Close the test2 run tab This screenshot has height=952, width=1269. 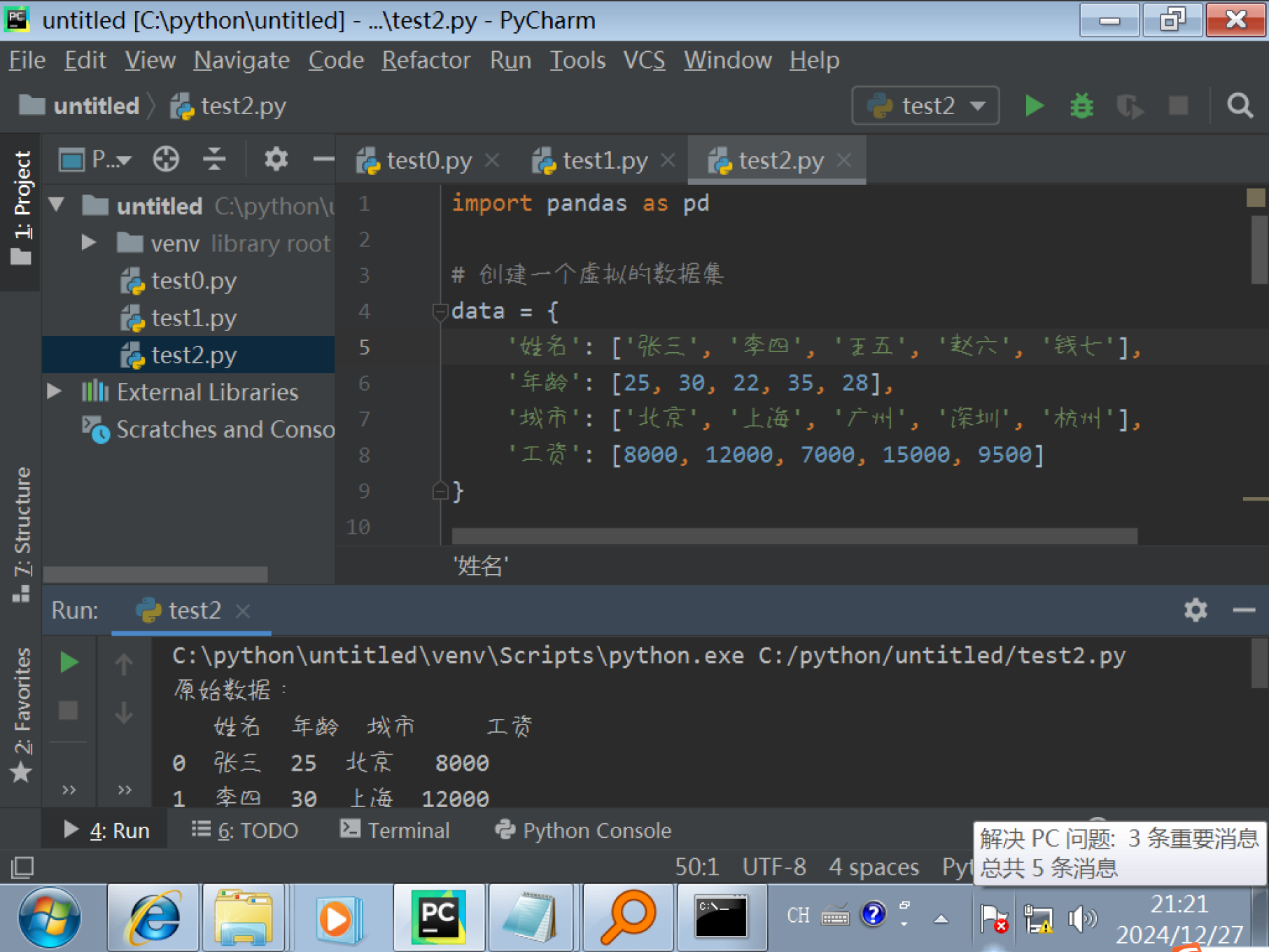pyautogui.click(x=242, y=611)
